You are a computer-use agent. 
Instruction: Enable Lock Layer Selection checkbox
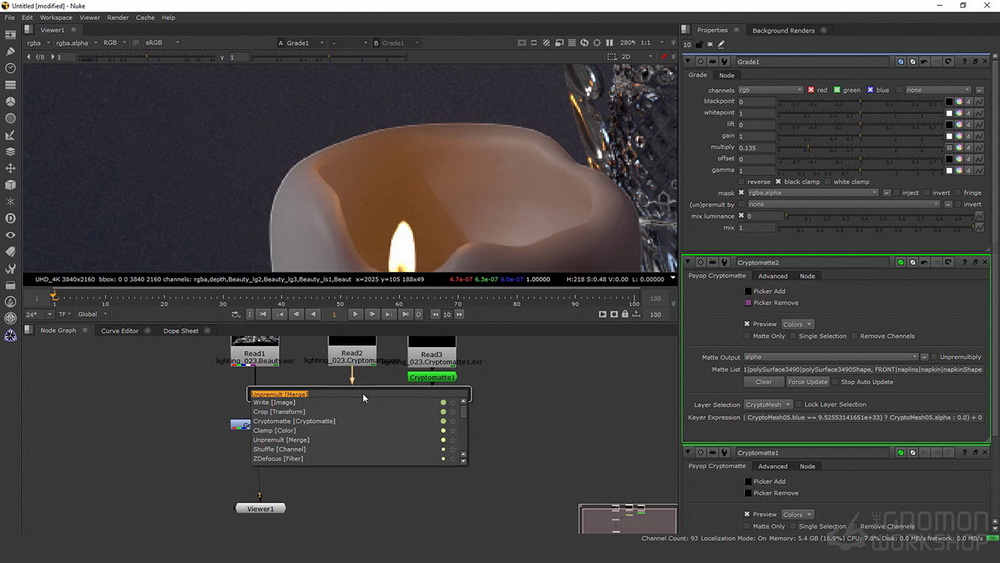point(798,404)
